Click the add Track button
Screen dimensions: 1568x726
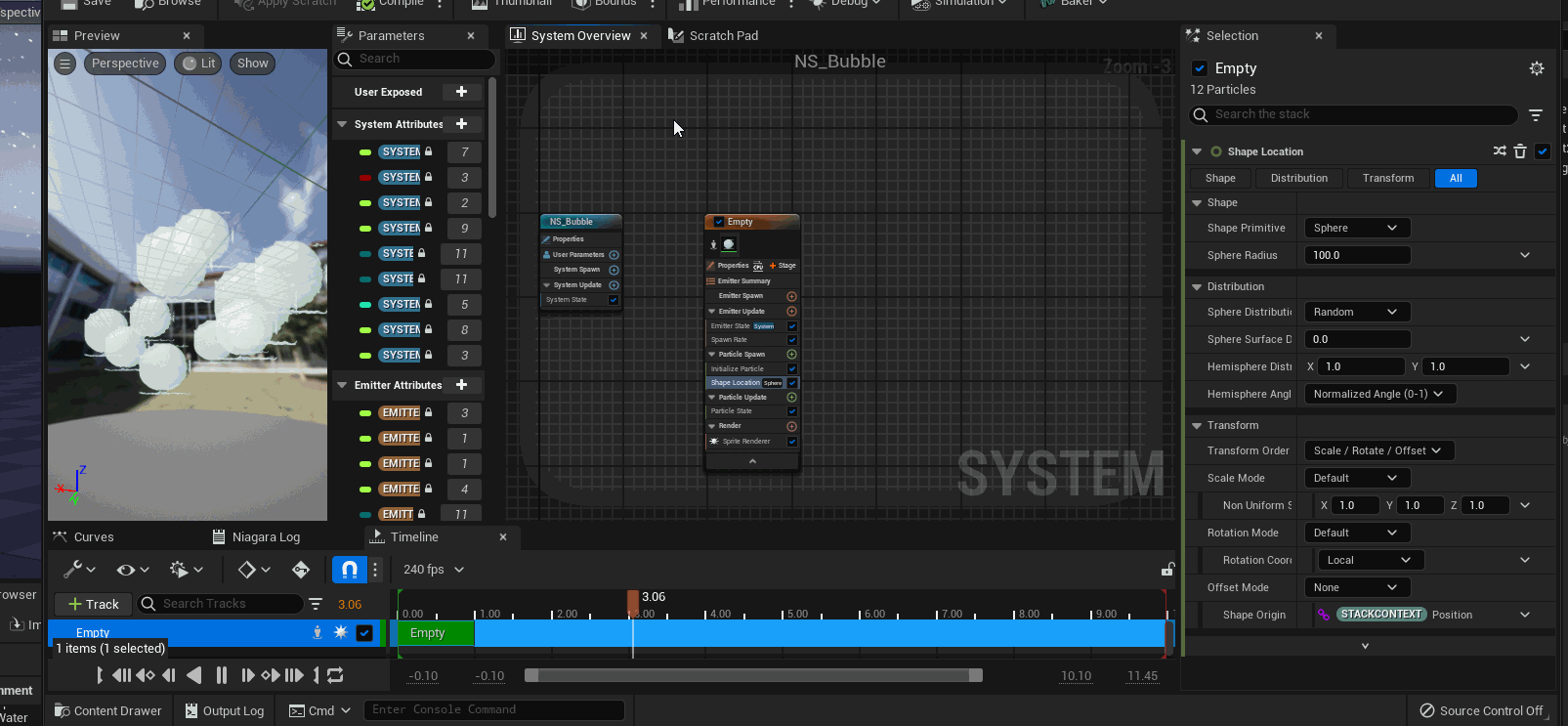click(x=94, y=604)
